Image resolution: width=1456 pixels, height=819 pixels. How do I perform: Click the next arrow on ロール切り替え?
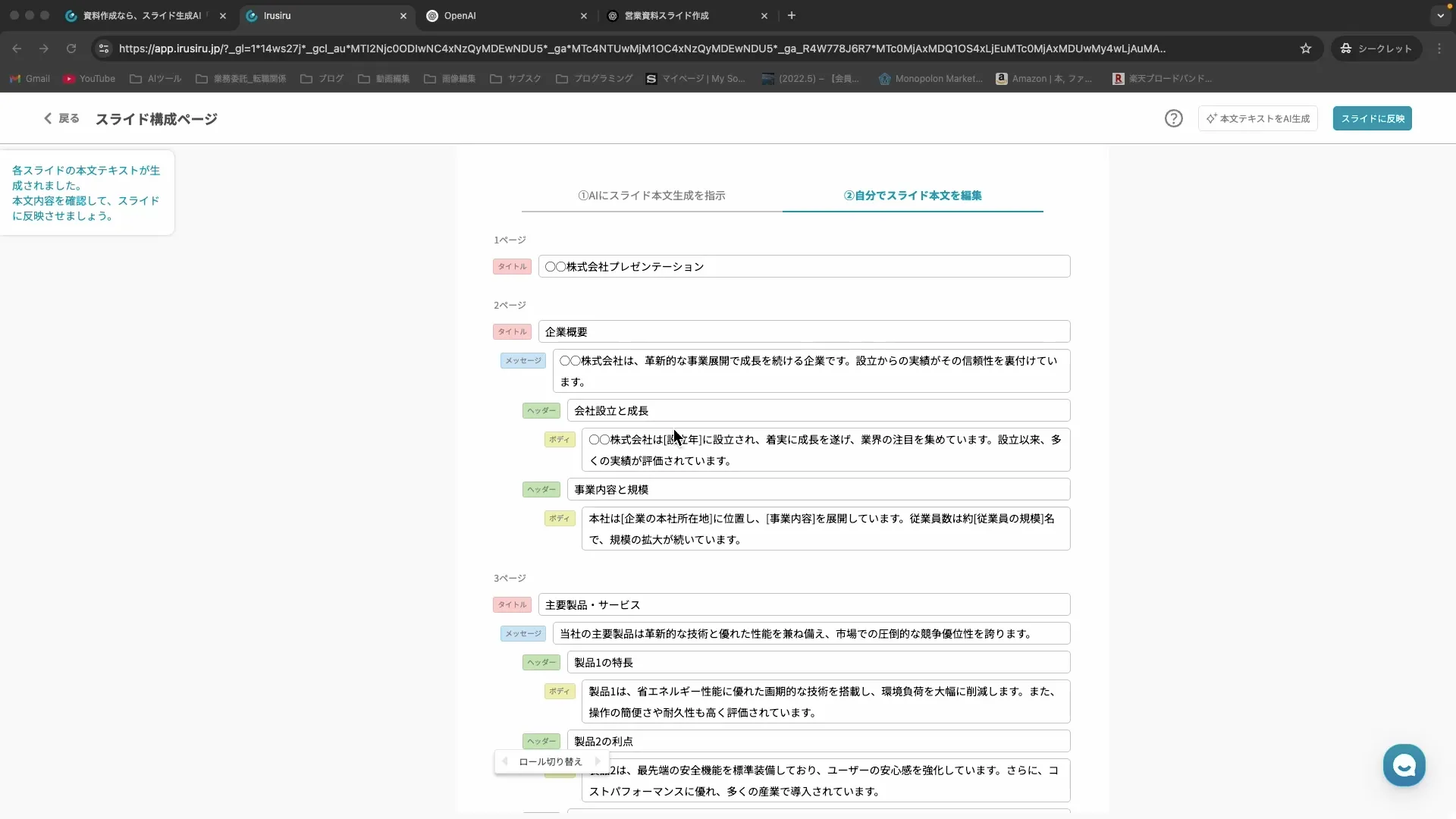pyautogui.click(x=598, y=761)
